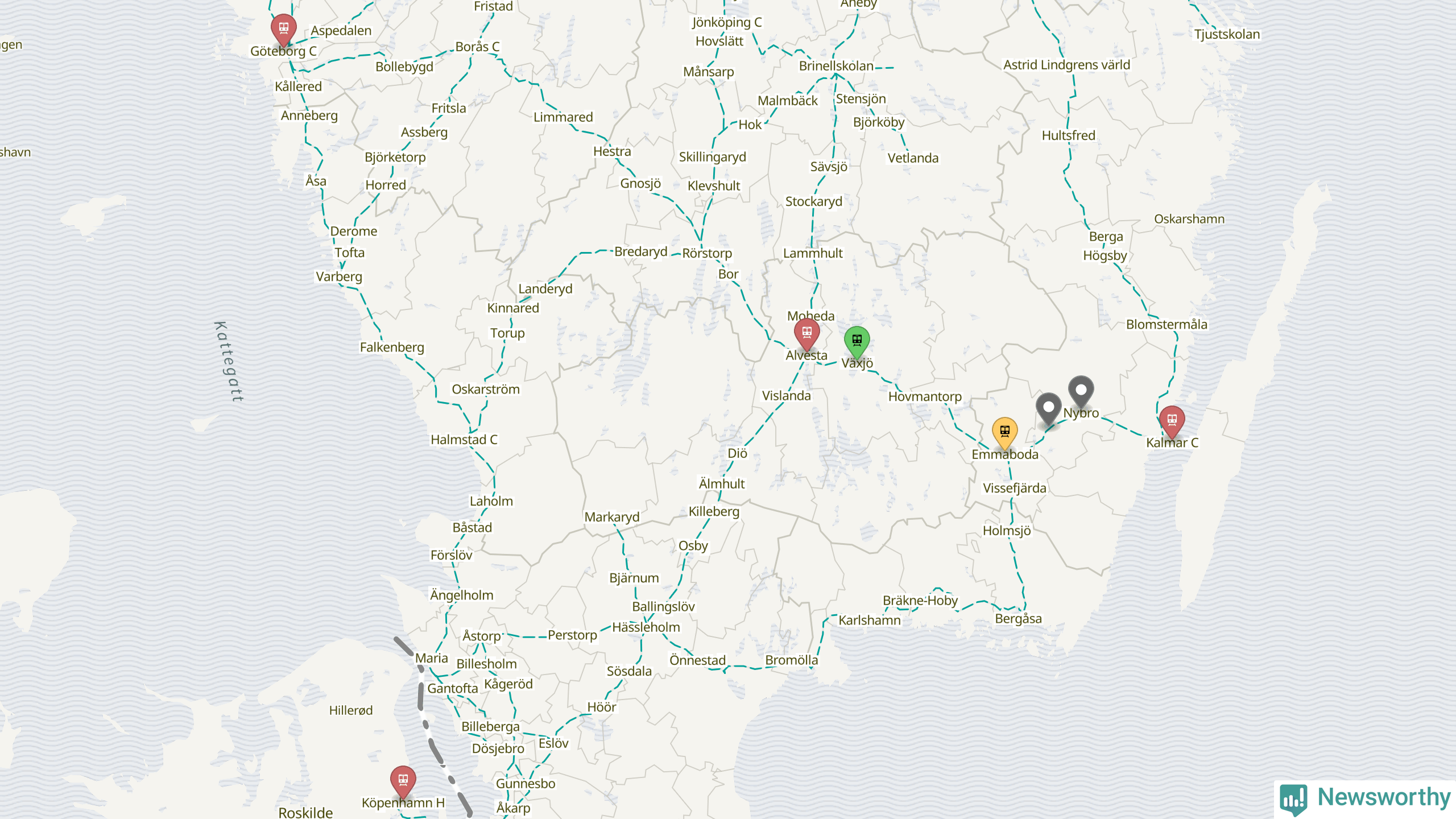1456x819 pixels.
Task: Click the Älmhult station label
Action: coord(722,483)
